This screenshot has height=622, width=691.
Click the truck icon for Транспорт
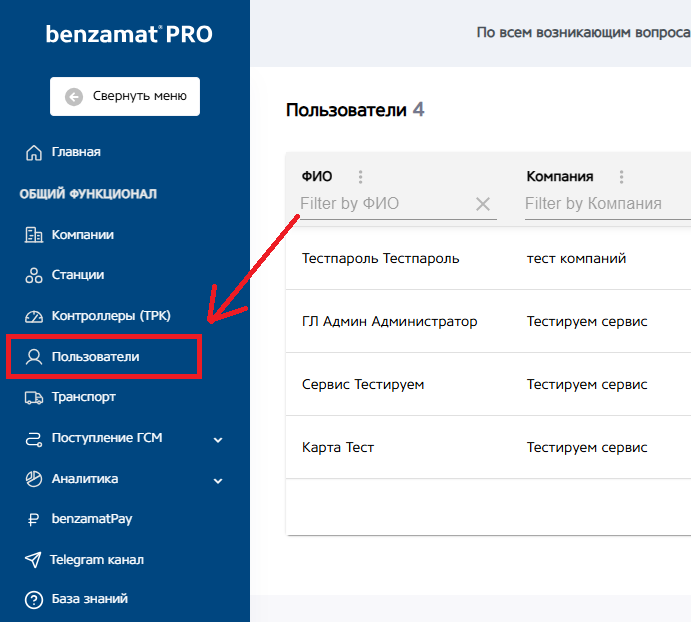tap(33, 397)
